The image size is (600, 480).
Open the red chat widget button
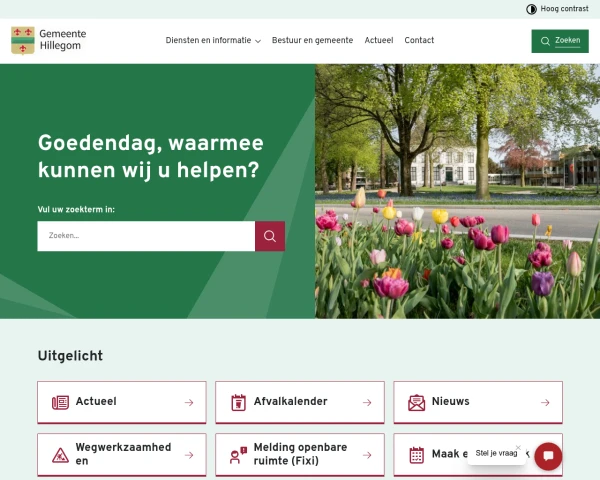click(x=548, y=456)
